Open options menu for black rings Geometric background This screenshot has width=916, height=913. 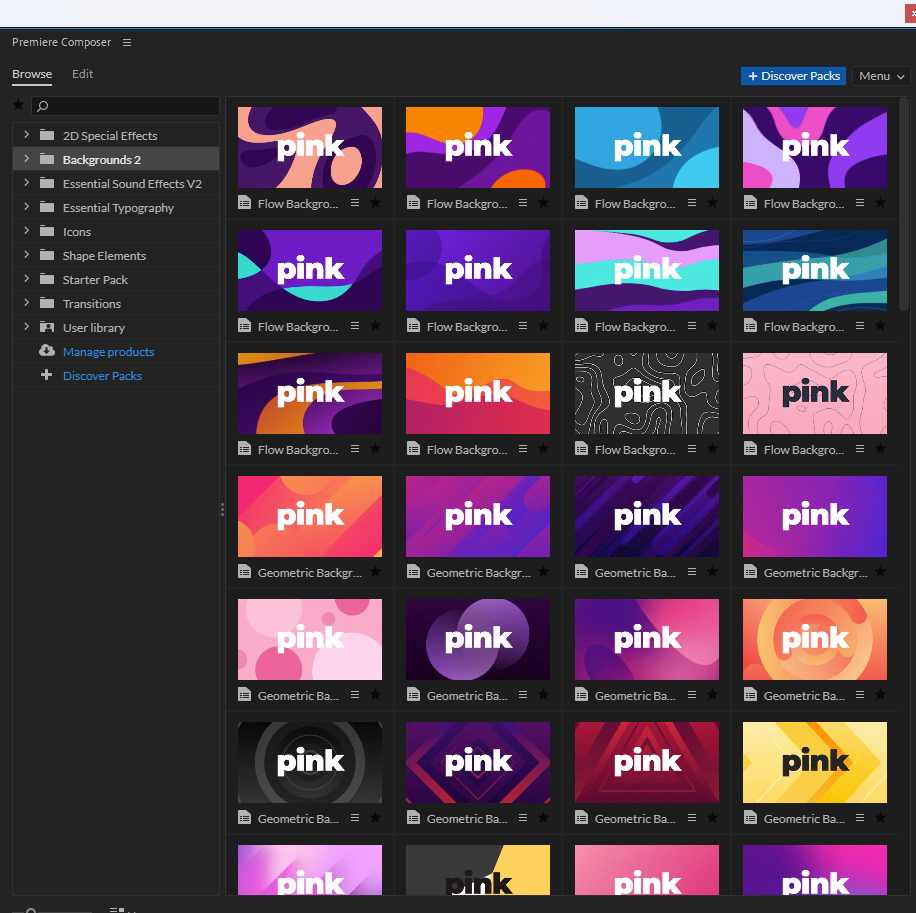[x=355, y=818]
